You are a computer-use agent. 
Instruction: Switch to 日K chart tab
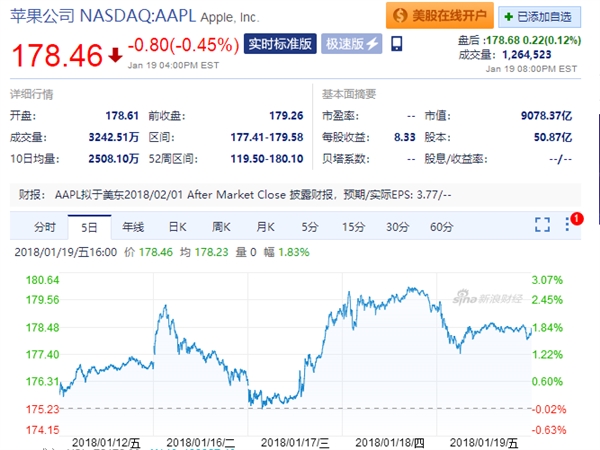[178, 227]
